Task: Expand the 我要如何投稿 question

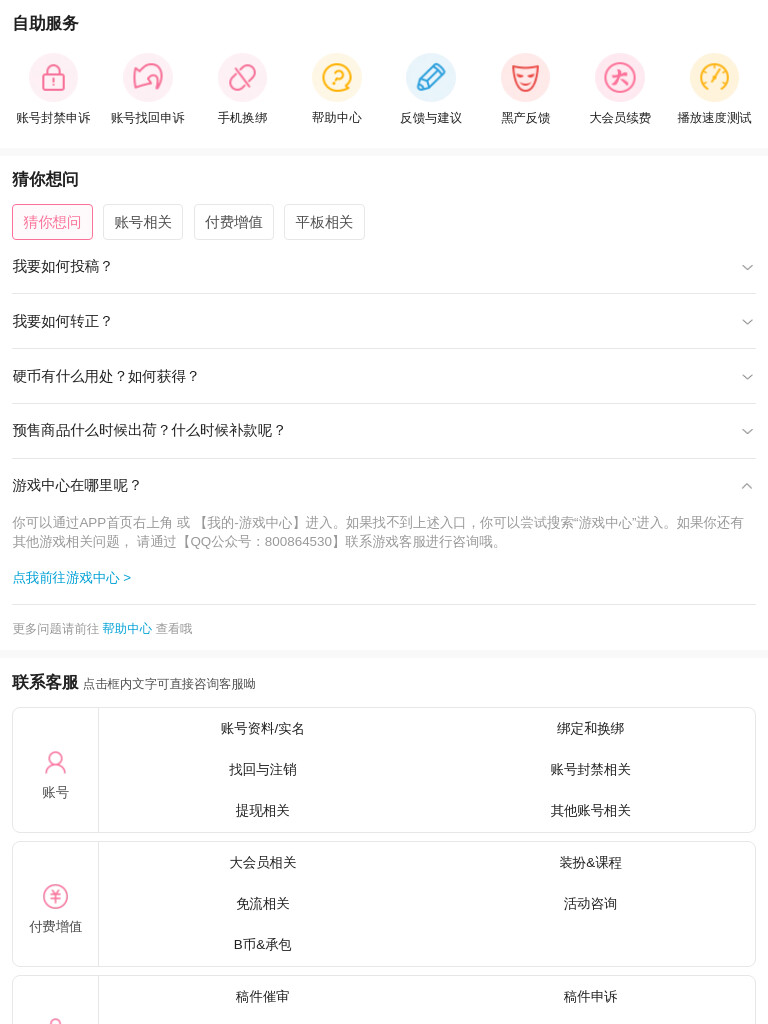Action: [384, 266]
